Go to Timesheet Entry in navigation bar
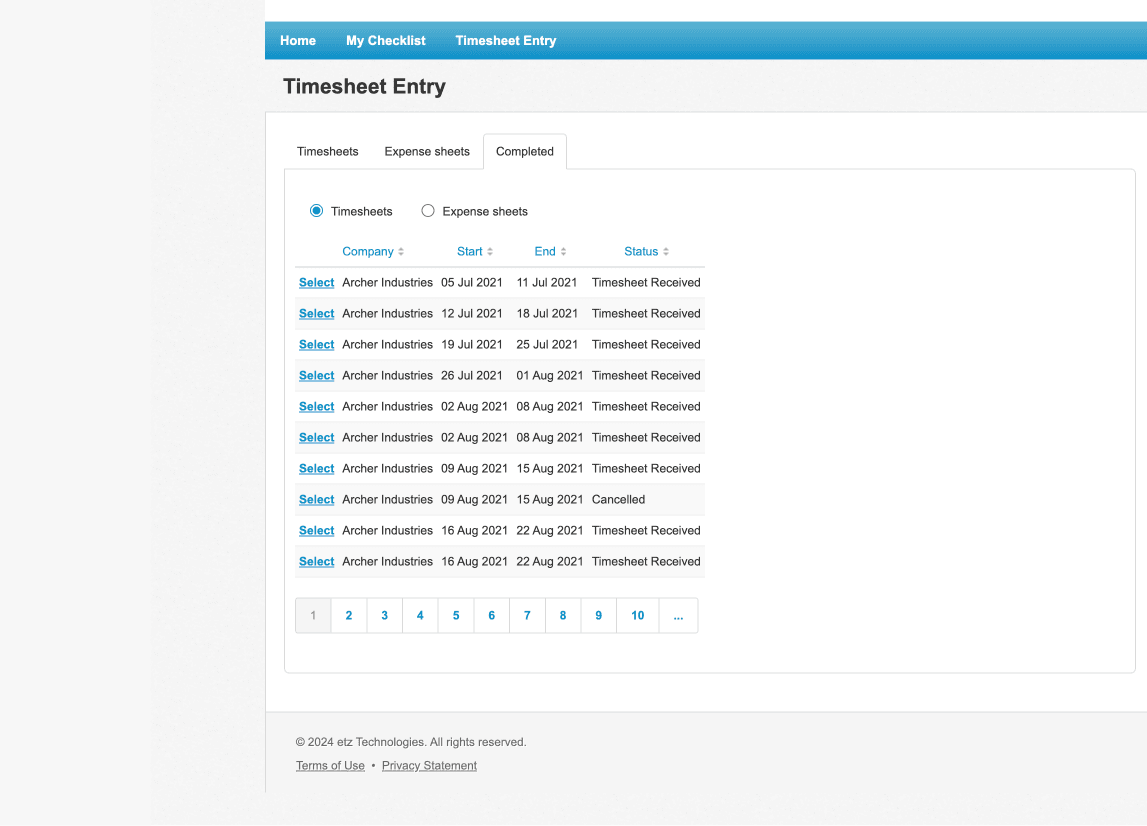 coord(505,41)
